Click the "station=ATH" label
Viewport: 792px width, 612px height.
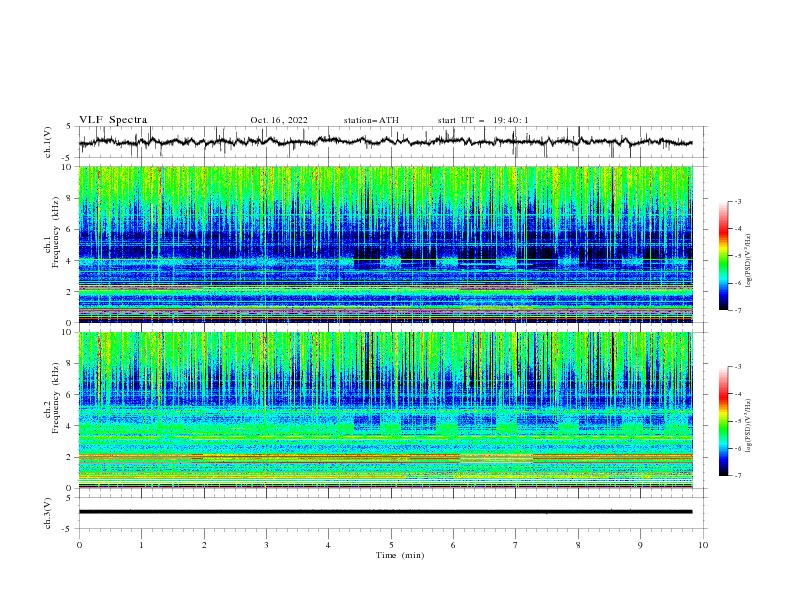point(371,120)
